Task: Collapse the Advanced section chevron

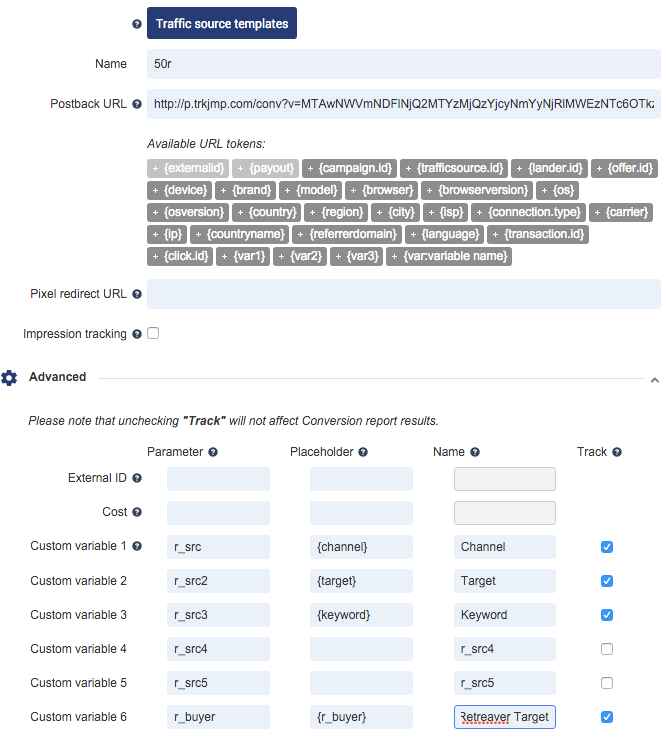Action: (x=654, y=380)
